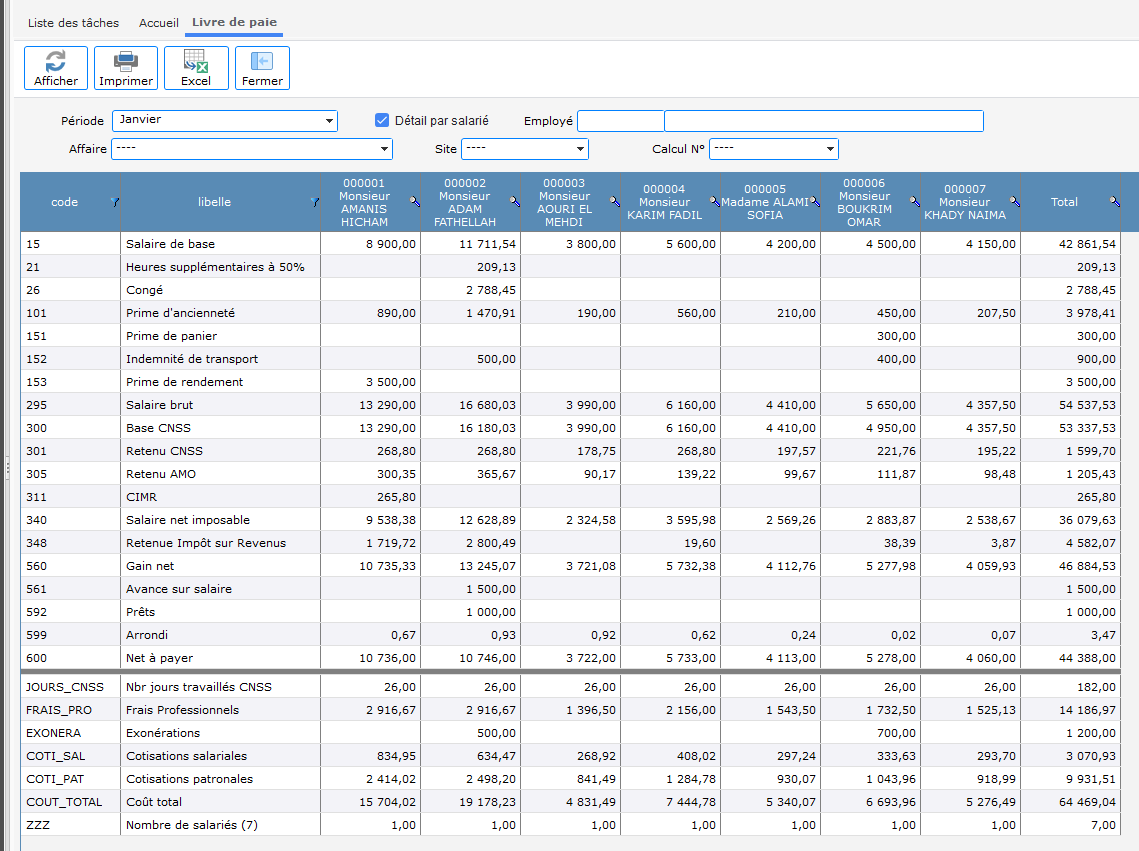Switch to the Liste des tâches tab
Image resolution: width=1139 pixels, height=851 pixels.
point(73,22)
